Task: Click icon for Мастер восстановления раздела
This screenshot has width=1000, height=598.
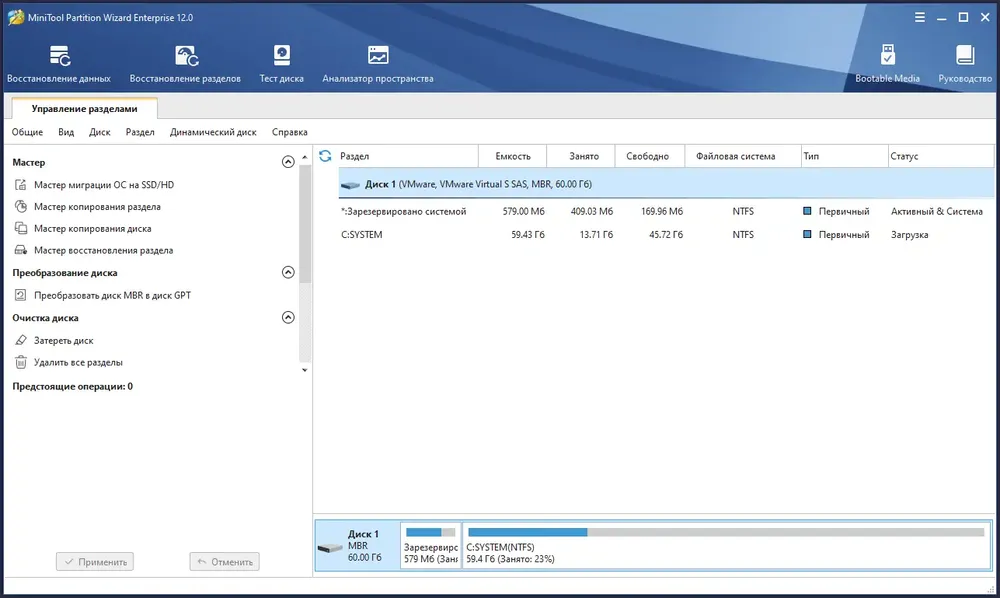Action: coord(20,250)
